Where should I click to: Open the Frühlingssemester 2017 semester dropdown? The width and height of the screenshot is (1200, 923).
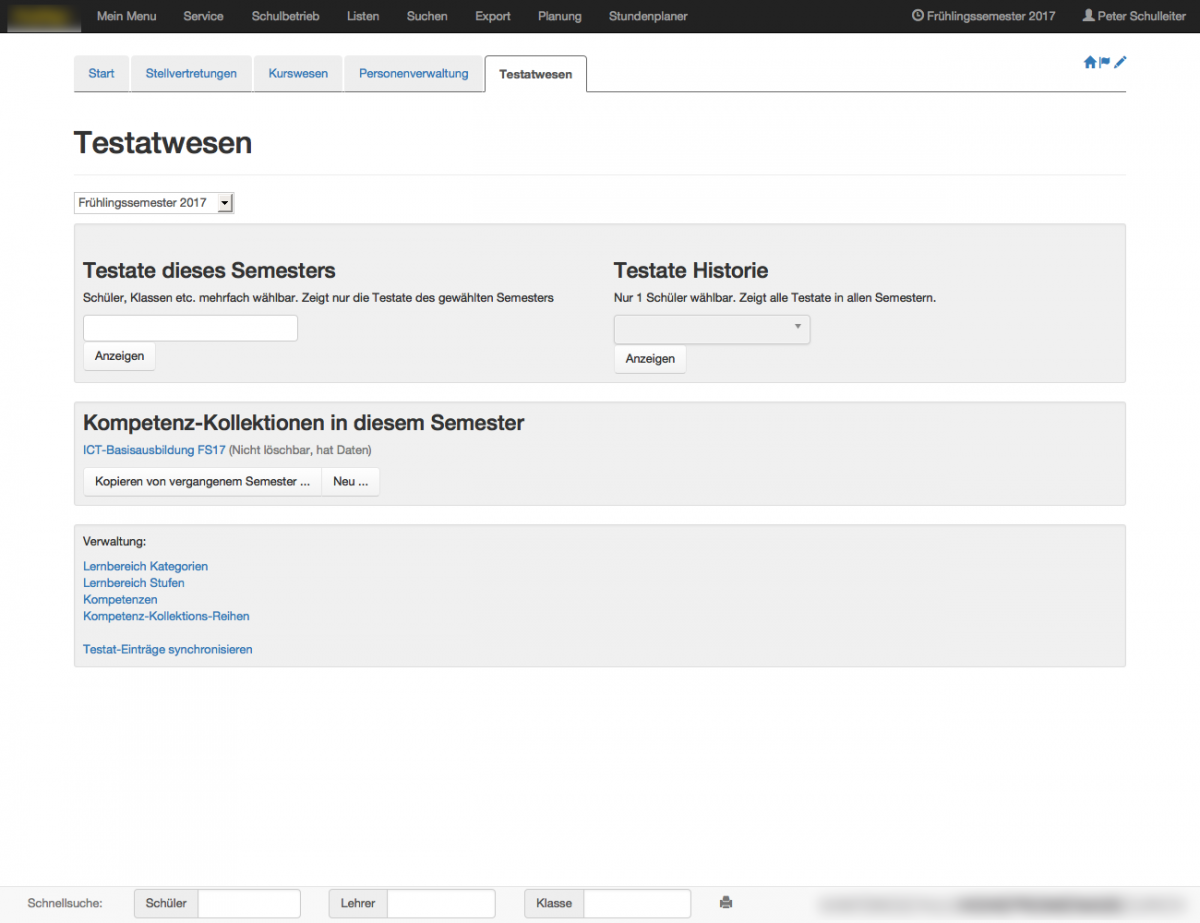click(153, 203)
